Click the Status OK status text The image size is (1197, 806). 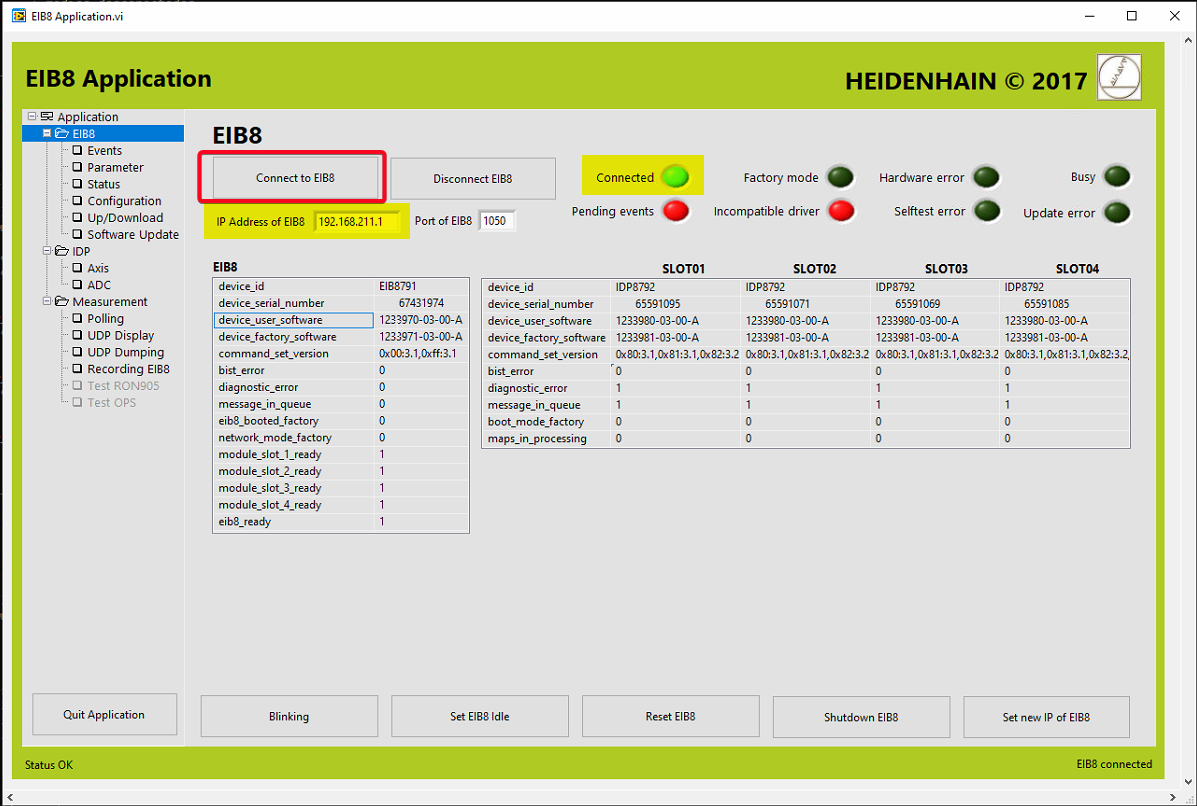pyautogui.click(x=49, y=765)
